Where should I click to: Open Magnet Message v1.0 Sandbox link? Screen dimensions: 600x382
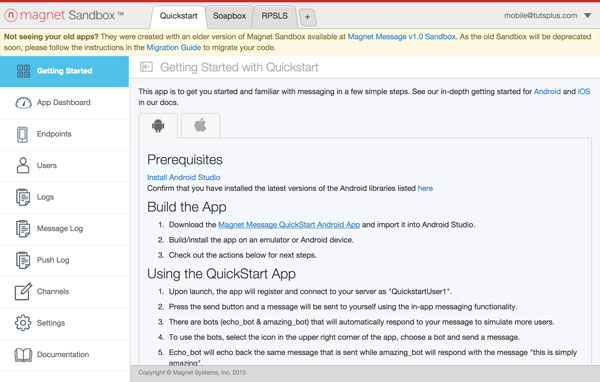[x=401, y=37]
